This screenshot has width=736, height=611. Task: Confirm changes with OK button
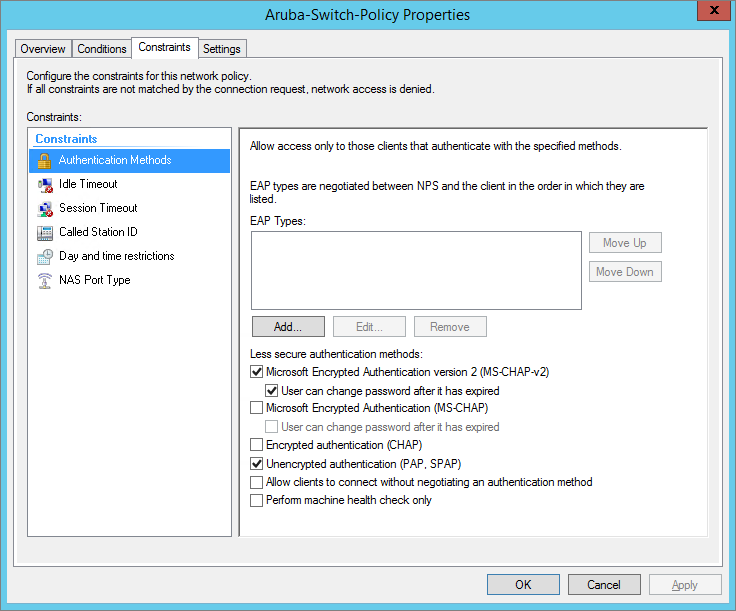(x=523, y=585)
